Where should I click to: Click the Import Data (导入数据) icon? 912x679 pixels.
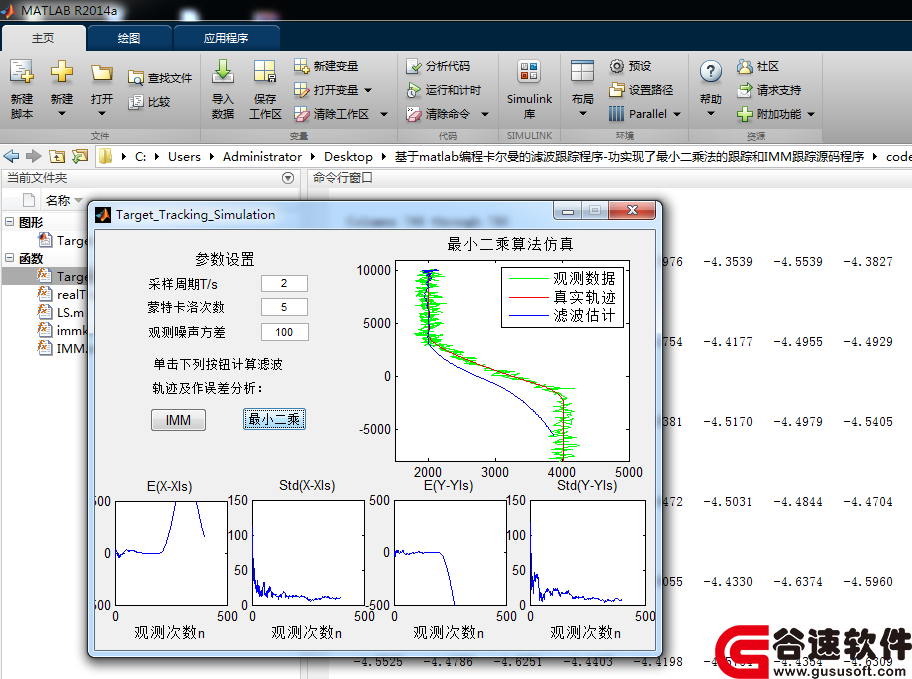(223, 72)
